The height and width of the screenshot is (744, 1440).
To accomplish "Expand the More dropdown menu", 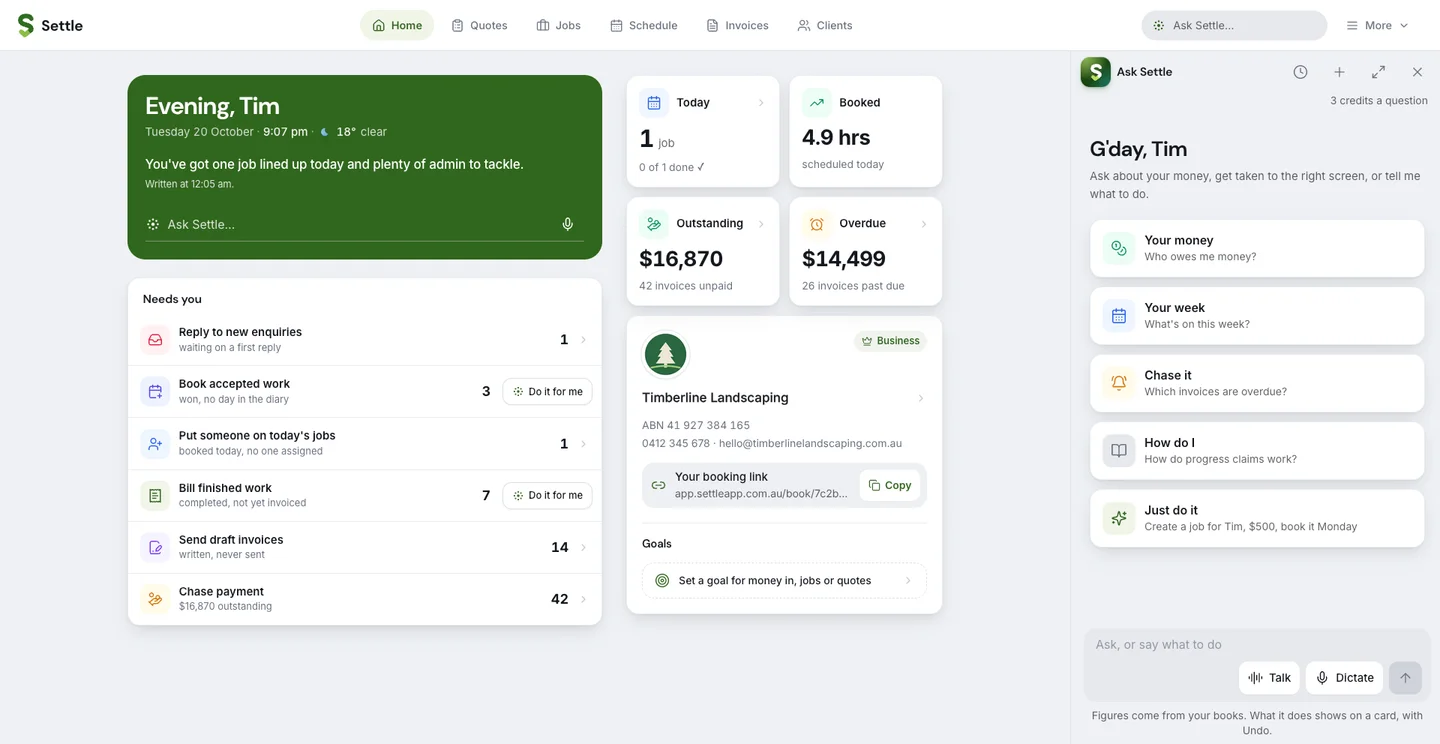I will click(1377, 25).
